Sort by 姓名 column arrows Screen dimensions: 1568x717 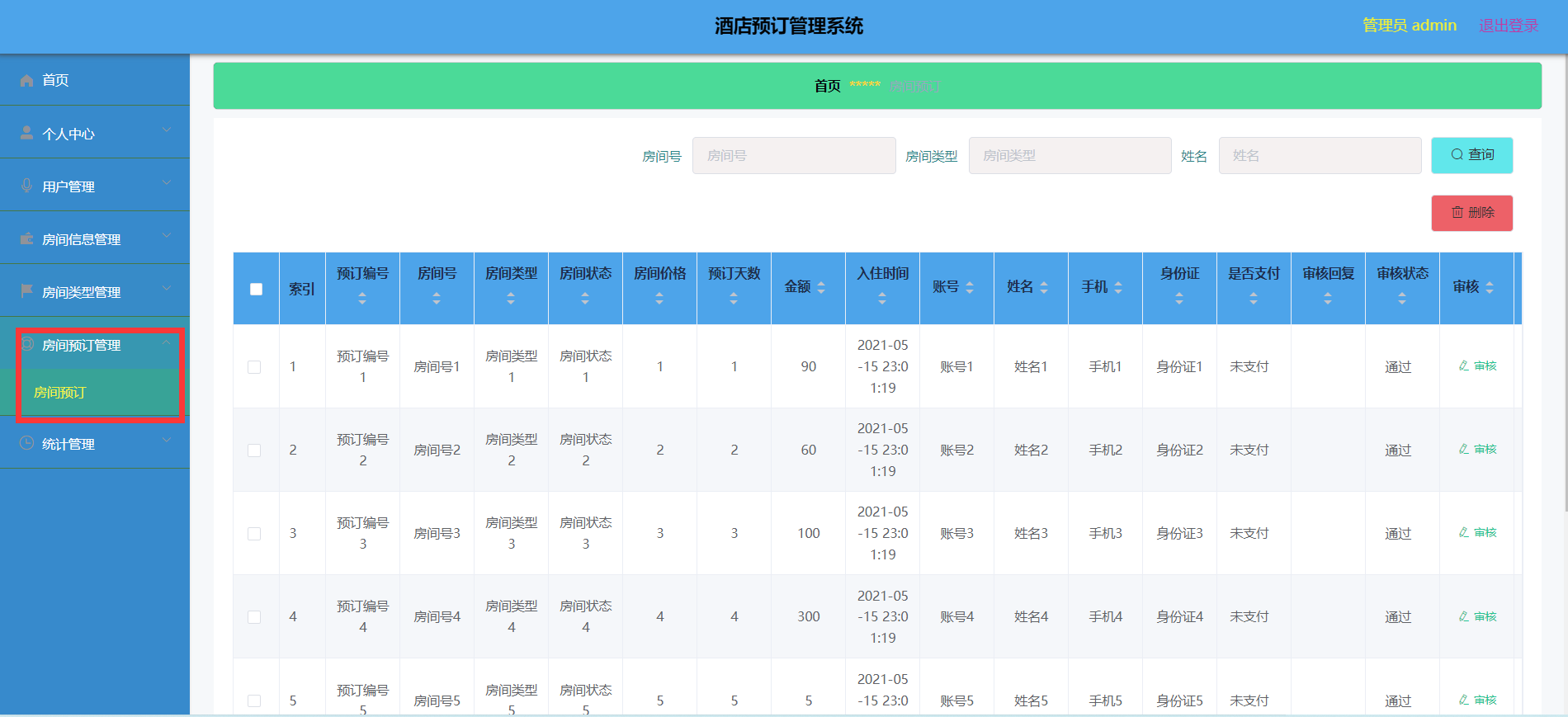pos(1044,287)
